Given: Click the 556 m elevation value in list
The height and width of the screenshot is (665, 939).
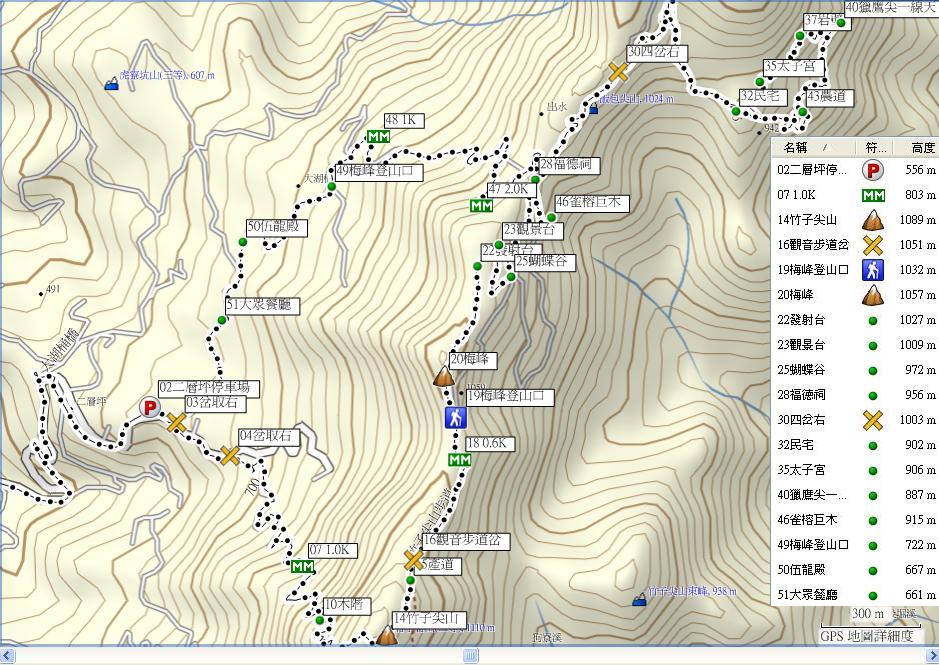Looking at the screenshot, I should (920, 170).
